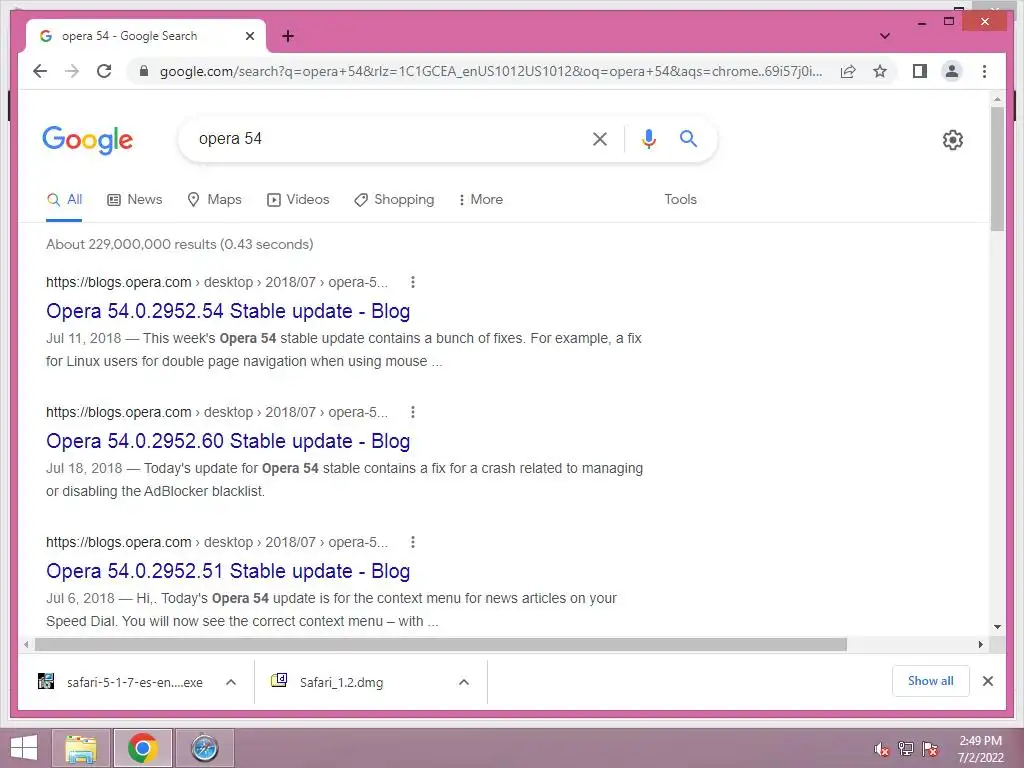
Task: Switch to the Videos tab
Action: click(x=298, y=200)
